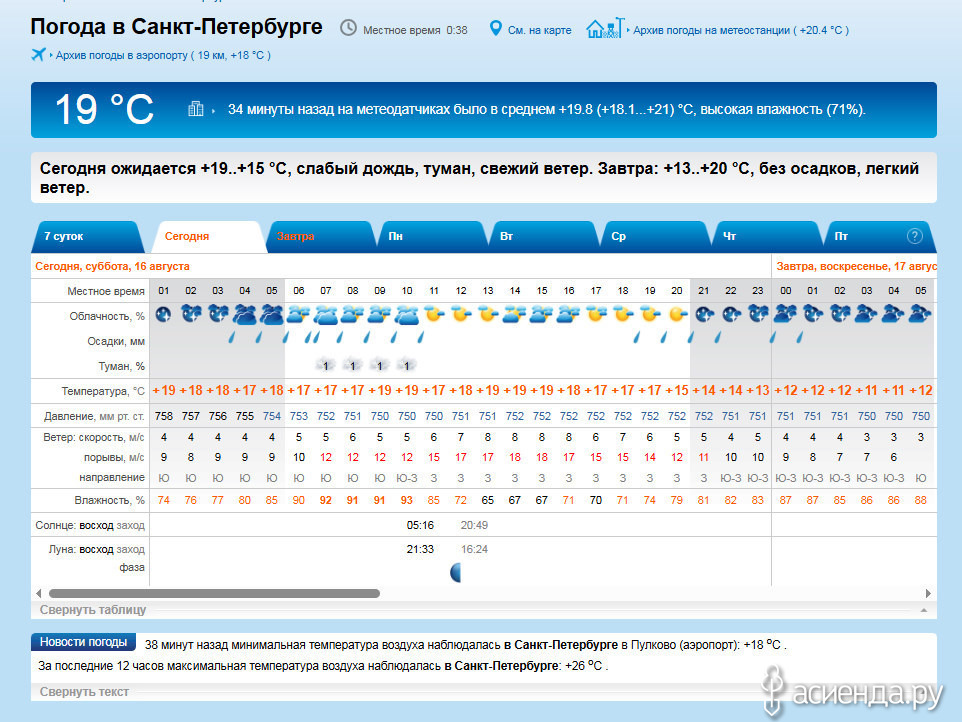This screenshot has width=962, height=722.
Task: Click the sun icon at hour 12 today
Action: [461, 315]
